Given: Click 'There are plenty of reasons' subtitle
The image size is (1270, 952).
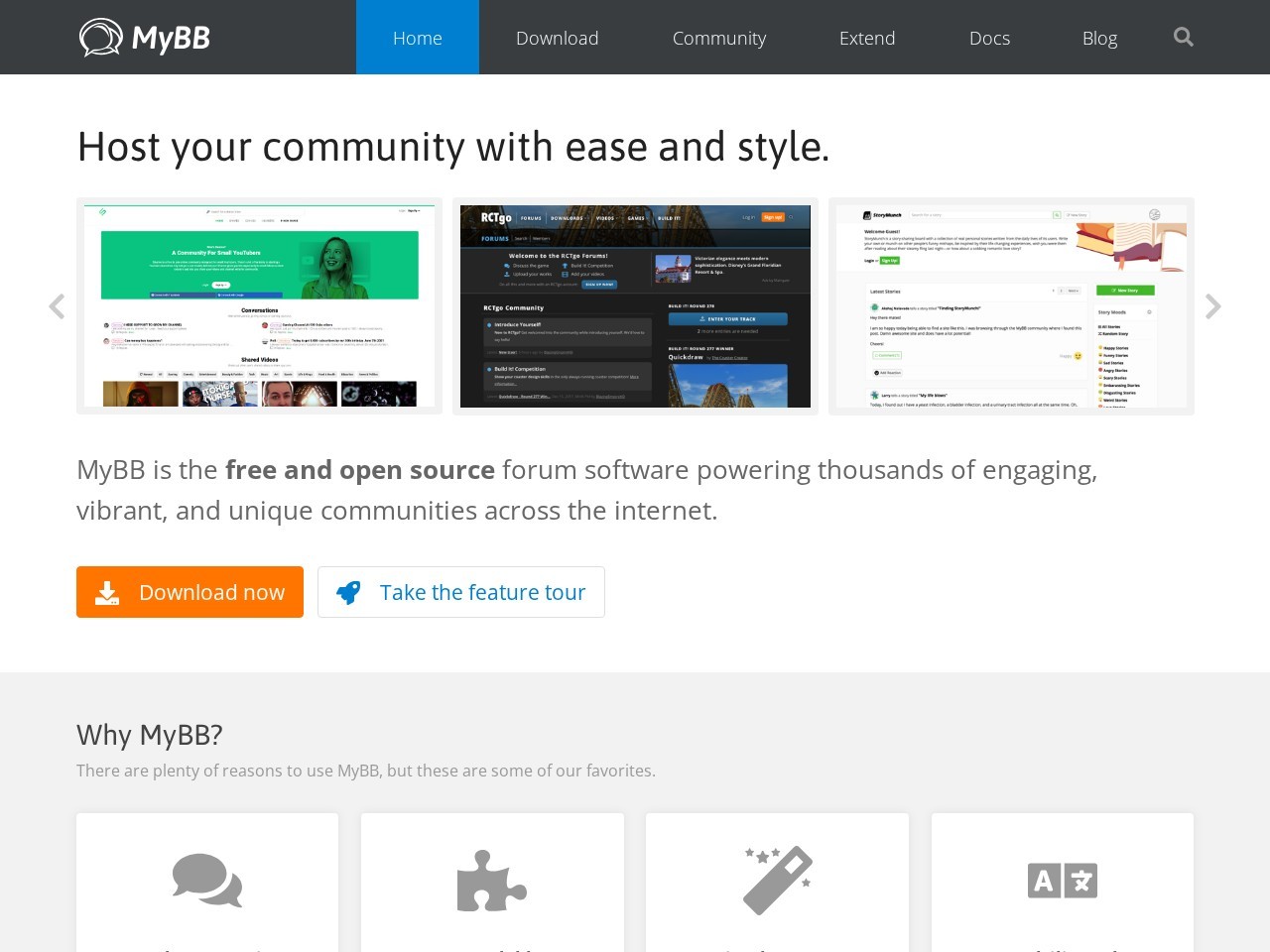Looking at the screenshot, I should click(x=366, y=771).
